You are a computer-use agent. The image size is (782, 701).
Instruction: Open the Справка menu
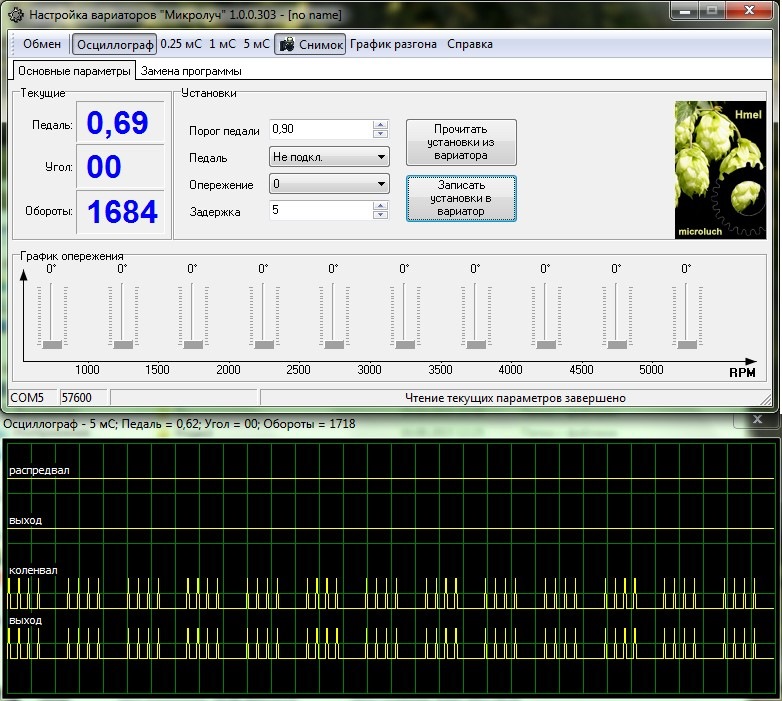469,44
